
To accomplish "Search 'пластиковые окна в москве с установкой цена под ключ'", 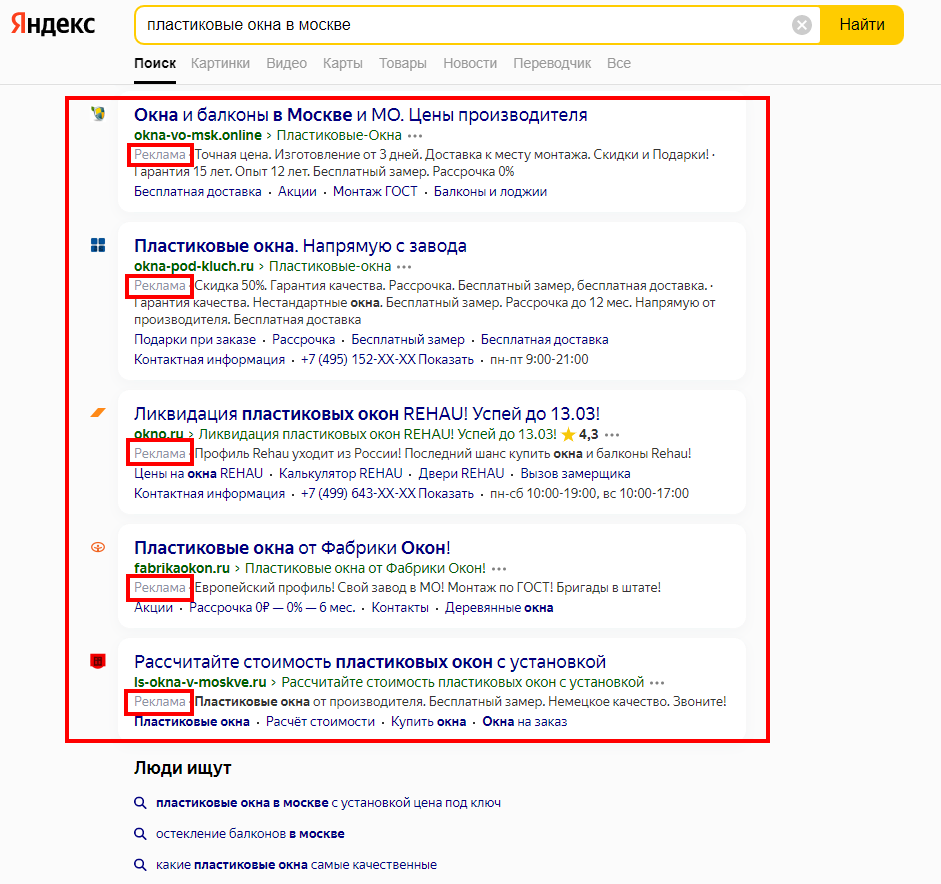I will (328, 802).
